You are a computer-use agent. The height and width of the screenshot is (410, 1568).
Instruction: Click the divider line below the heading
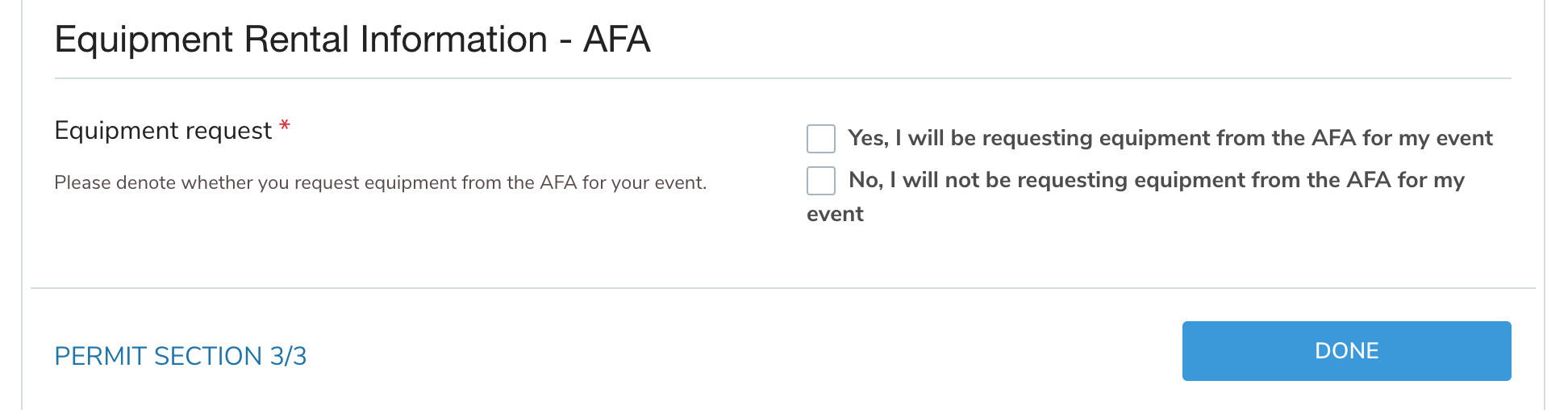tap(782, 78)
